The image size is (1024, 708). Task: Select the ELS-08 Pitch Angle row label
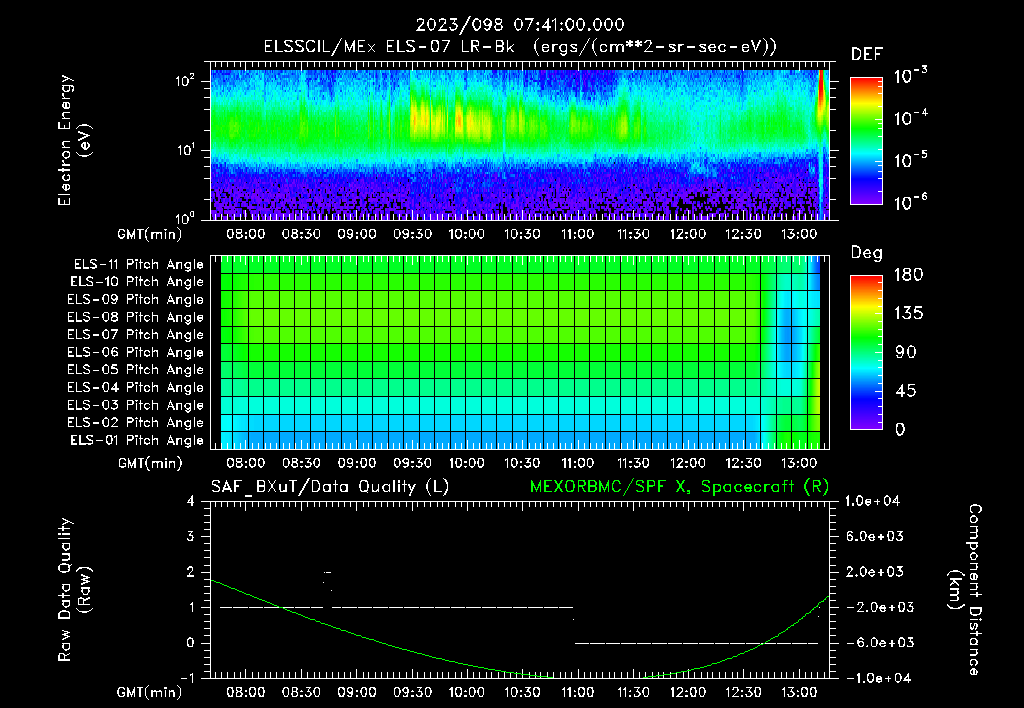(x=135, y=317)
